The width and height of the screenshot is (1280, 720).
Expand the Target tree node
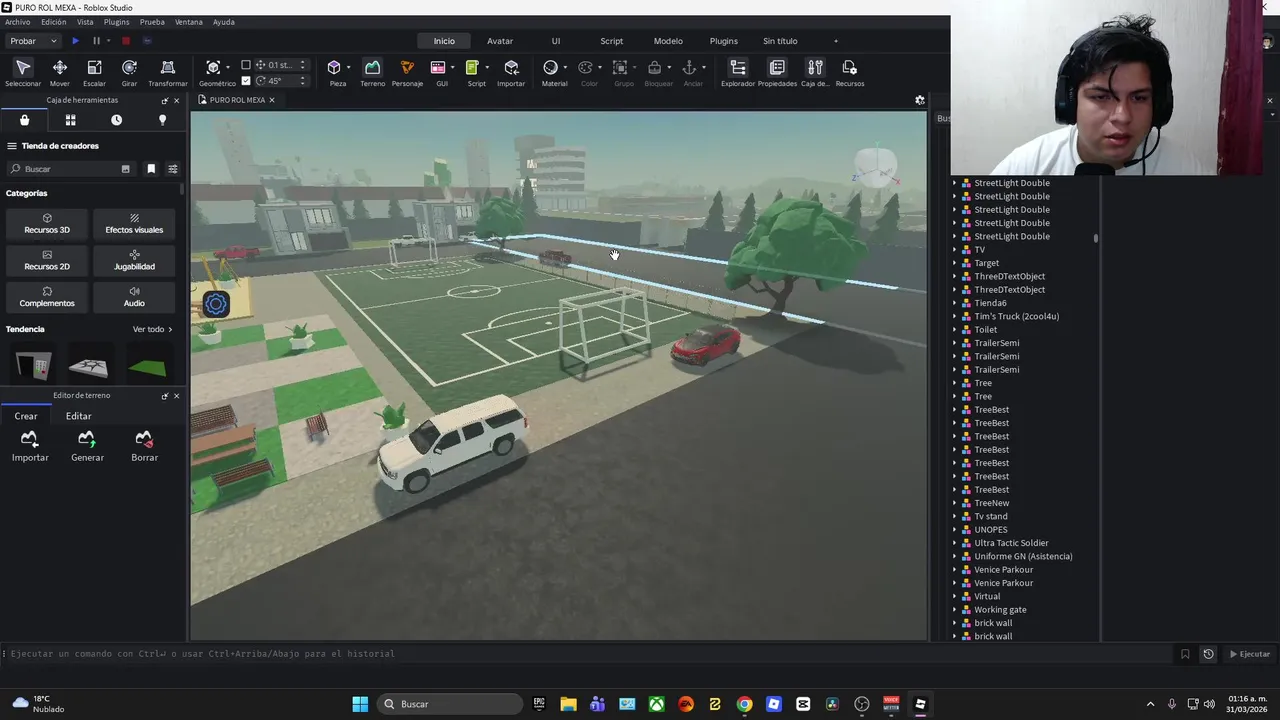click(954, 263)
